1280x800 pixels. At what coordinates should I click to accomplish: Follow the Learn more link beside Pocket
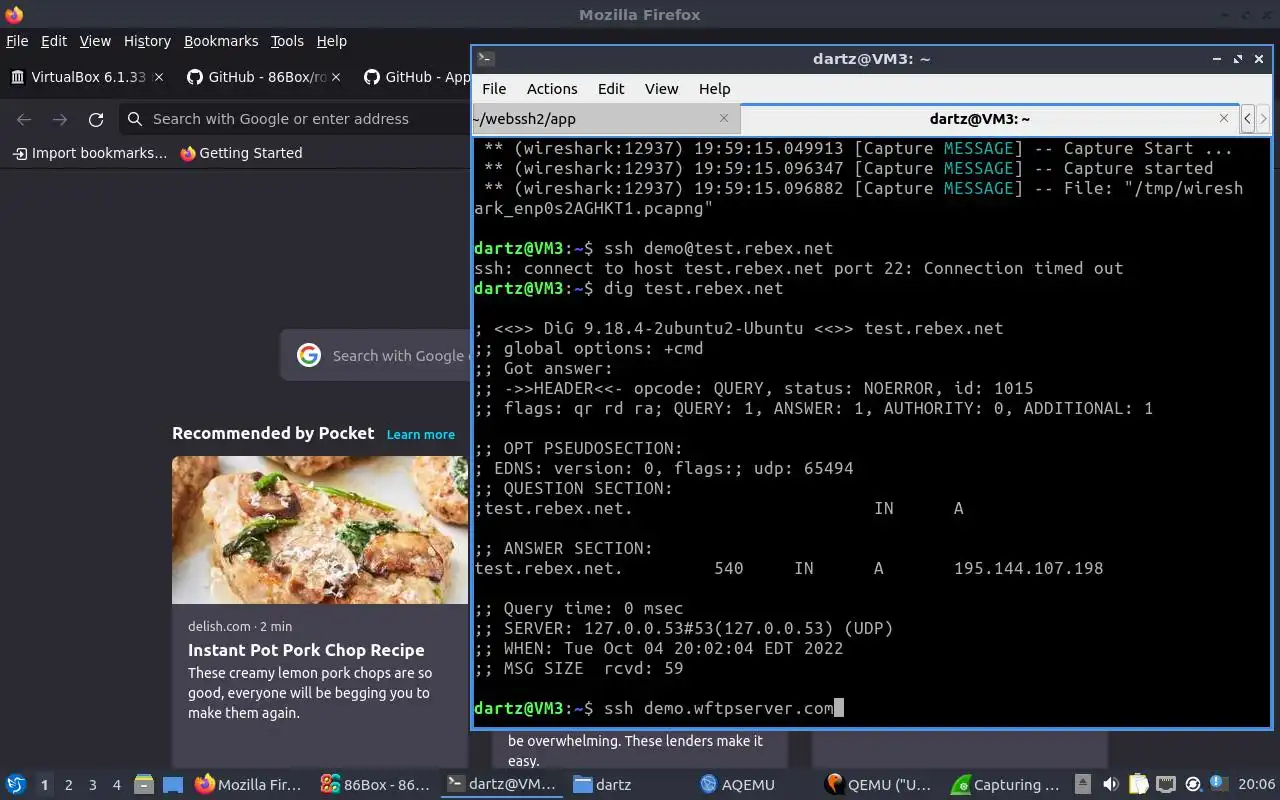(420, 434)
